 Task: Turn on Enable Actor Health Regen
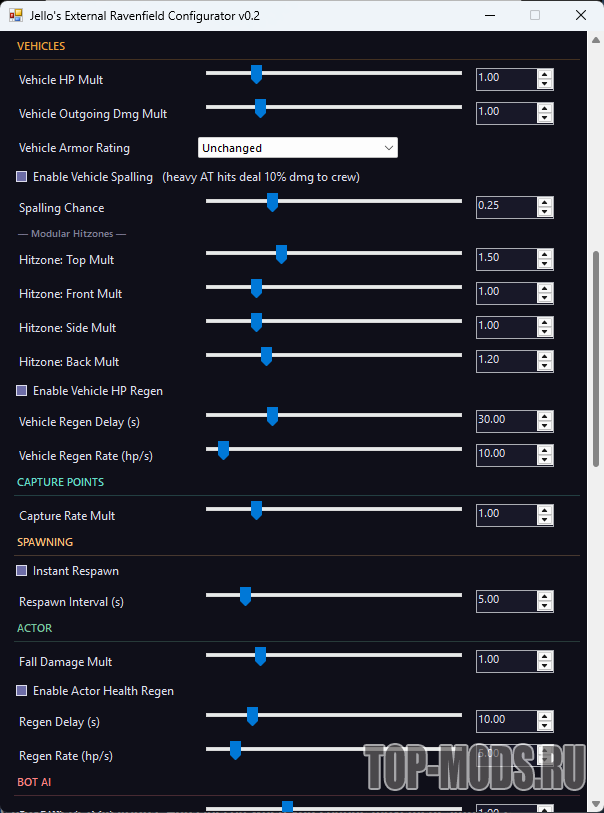click(x=22, y=691)
